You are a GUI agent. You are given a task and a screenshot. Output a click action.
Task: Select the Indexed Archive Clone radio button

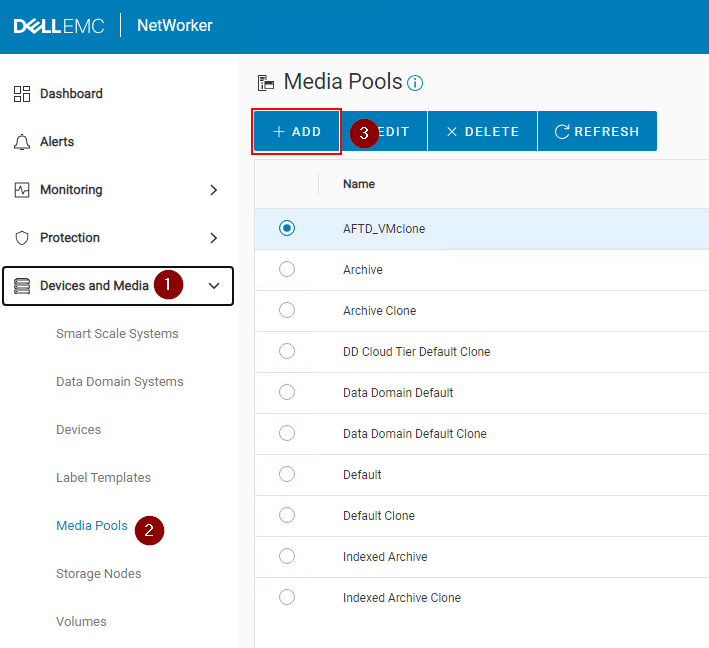click(287, 597)
